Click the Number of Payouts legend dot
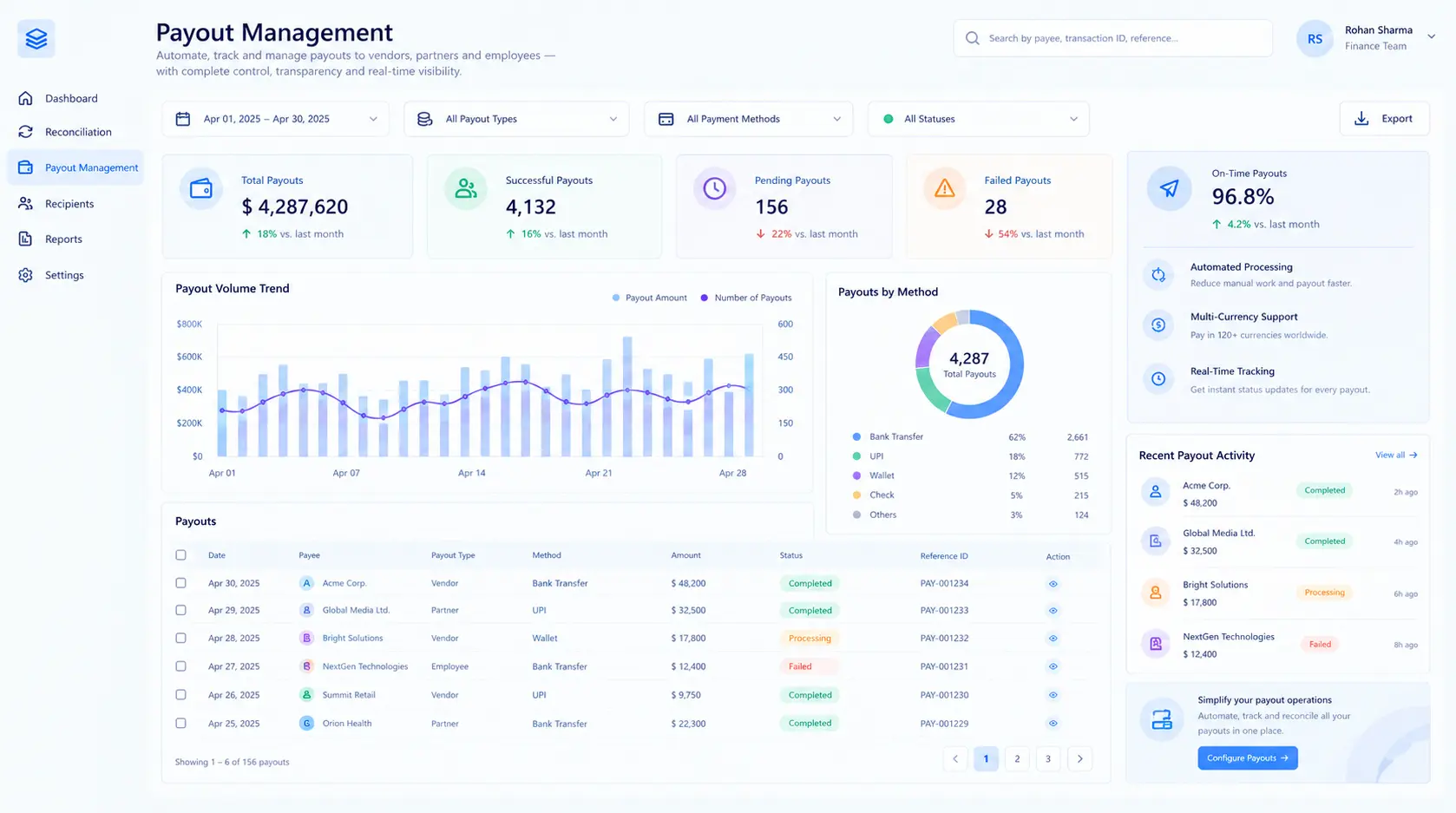This screenshot has width=1456, height=813. tap(704, 298)
